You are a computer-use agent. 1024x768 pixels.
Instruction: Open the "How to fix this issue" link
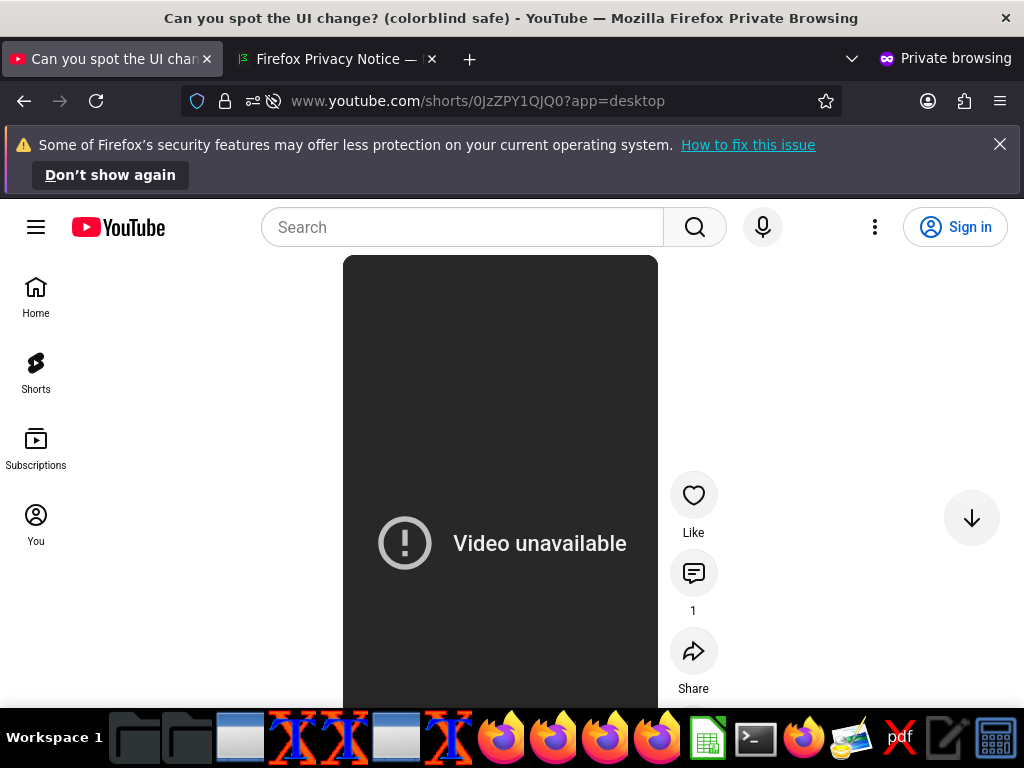point(748,145)
